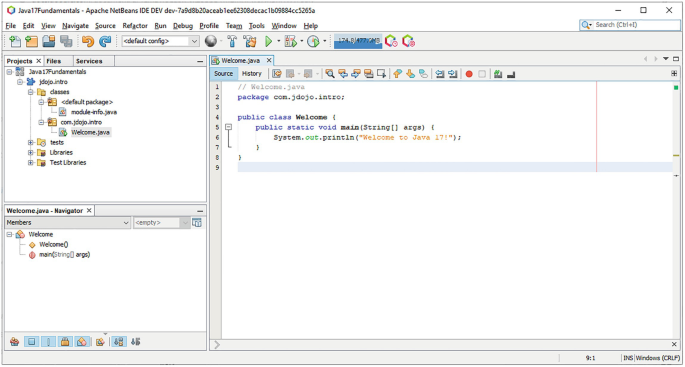Toggle Bookmark icon in editor toolbar

coord(423,74)
